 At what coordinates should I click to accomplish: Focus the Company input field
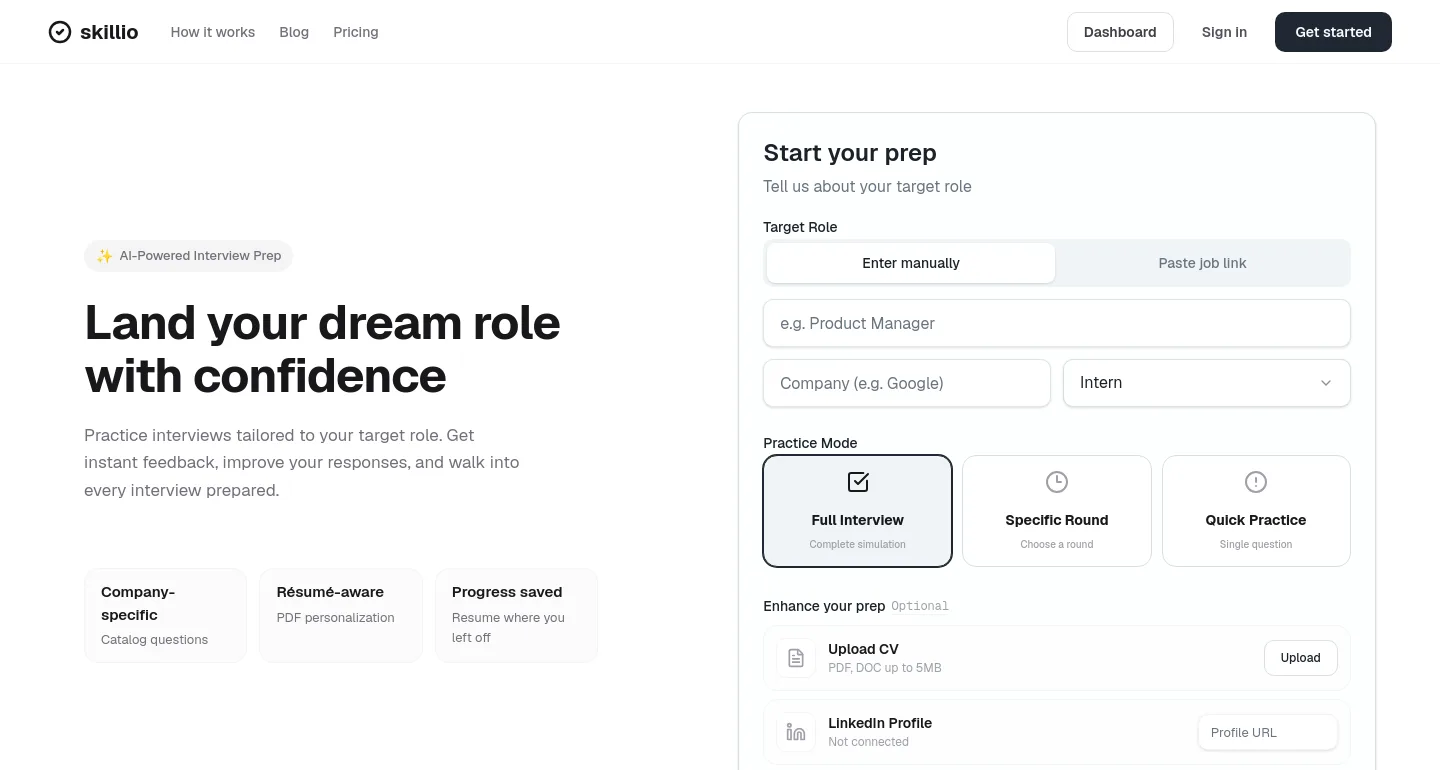907,383
